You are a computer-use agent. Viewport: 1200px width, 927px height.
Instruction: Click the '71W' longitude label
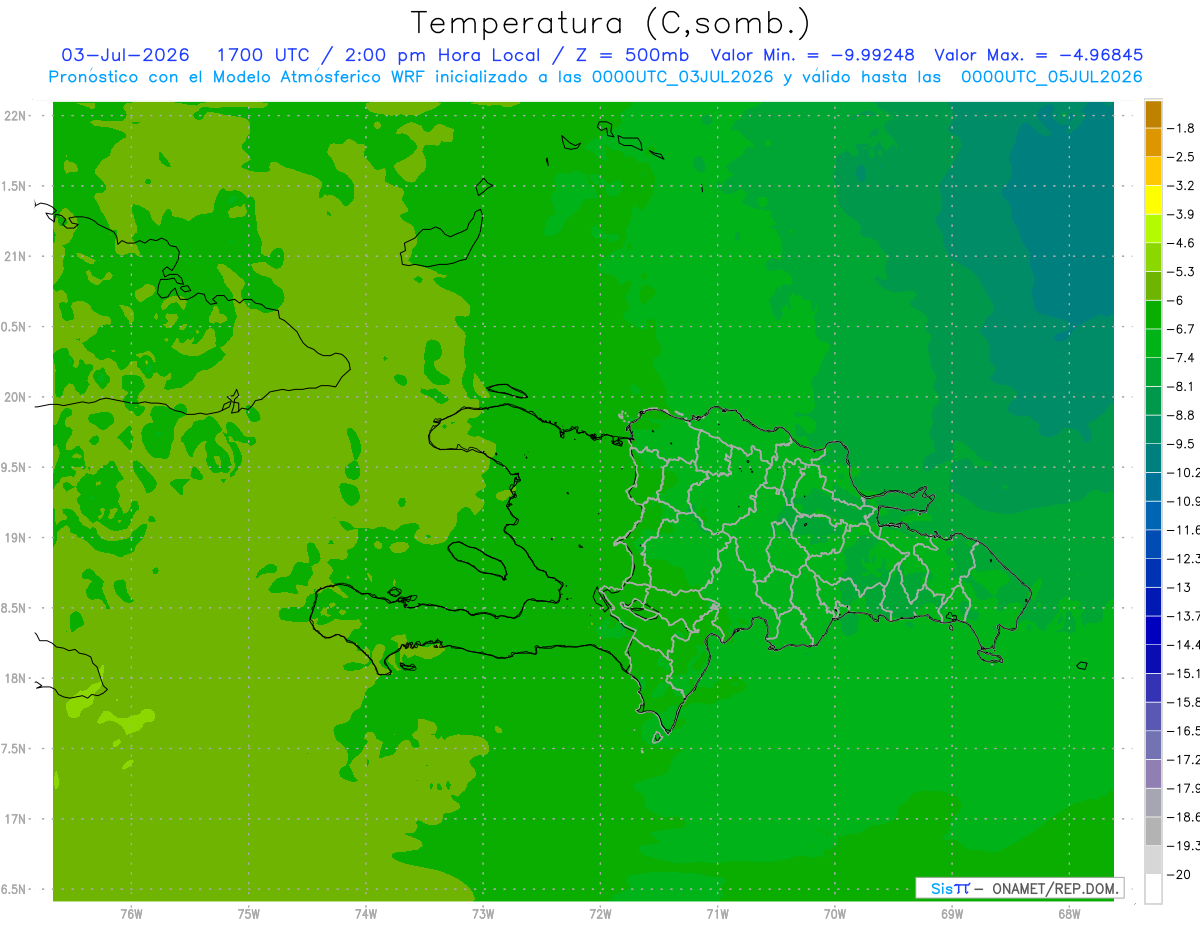pos(717,914)
